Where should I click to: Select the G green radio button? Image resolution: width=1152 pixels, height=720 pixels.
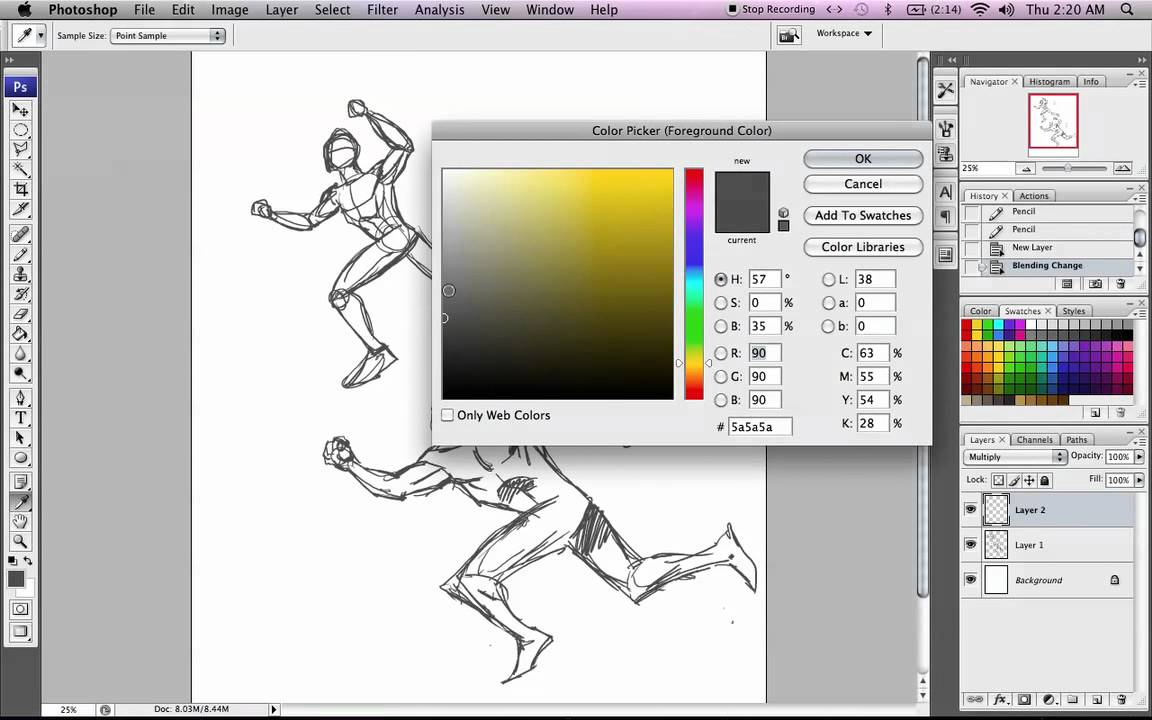721,377
